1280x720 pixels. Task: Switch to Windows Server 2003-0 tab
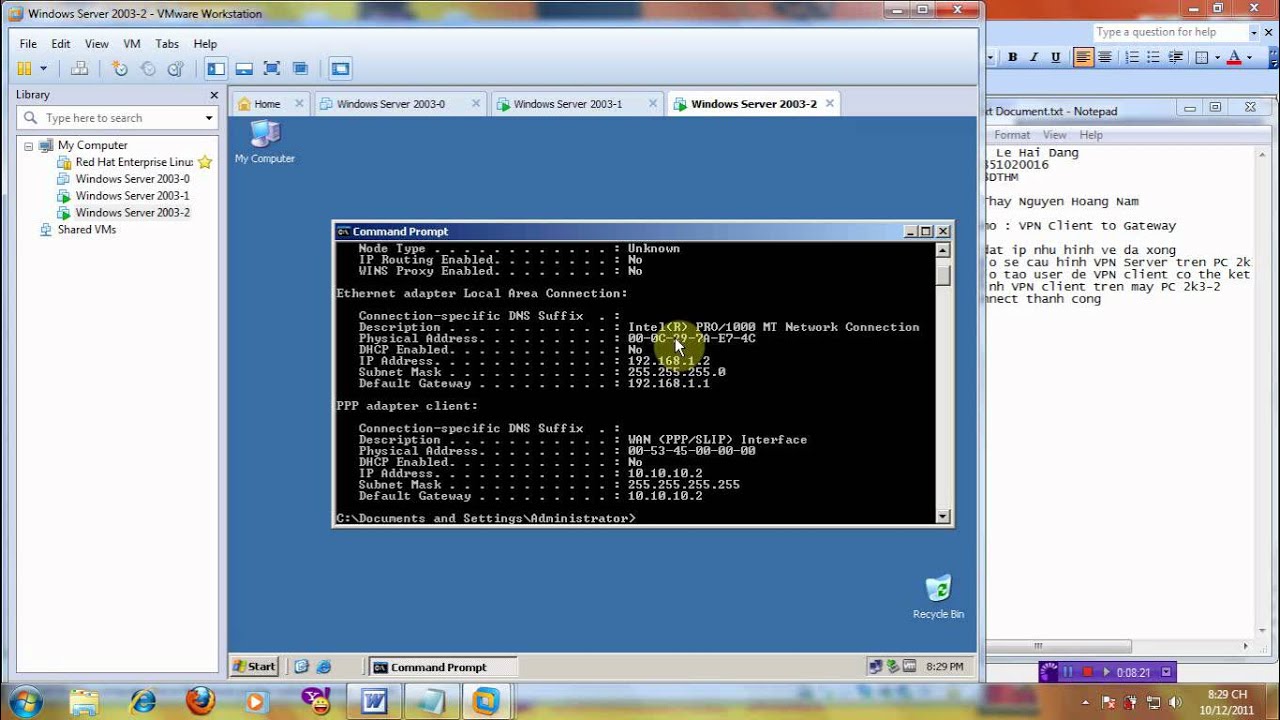point(390,104)
